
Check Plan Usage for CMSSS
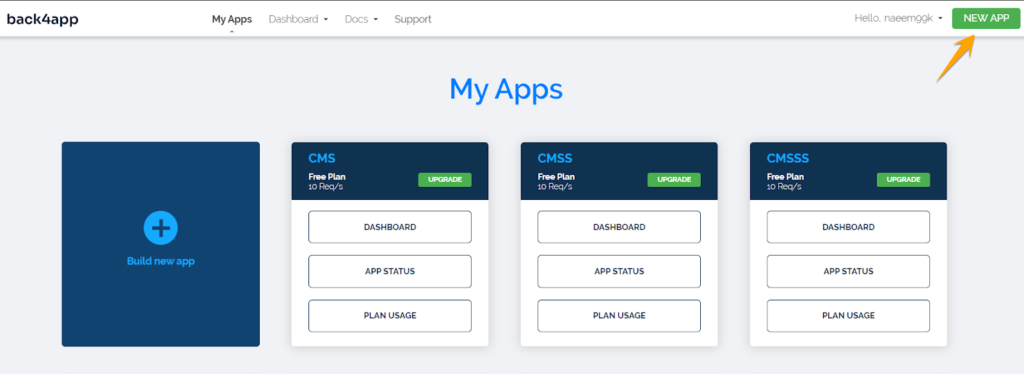point(848,316)
